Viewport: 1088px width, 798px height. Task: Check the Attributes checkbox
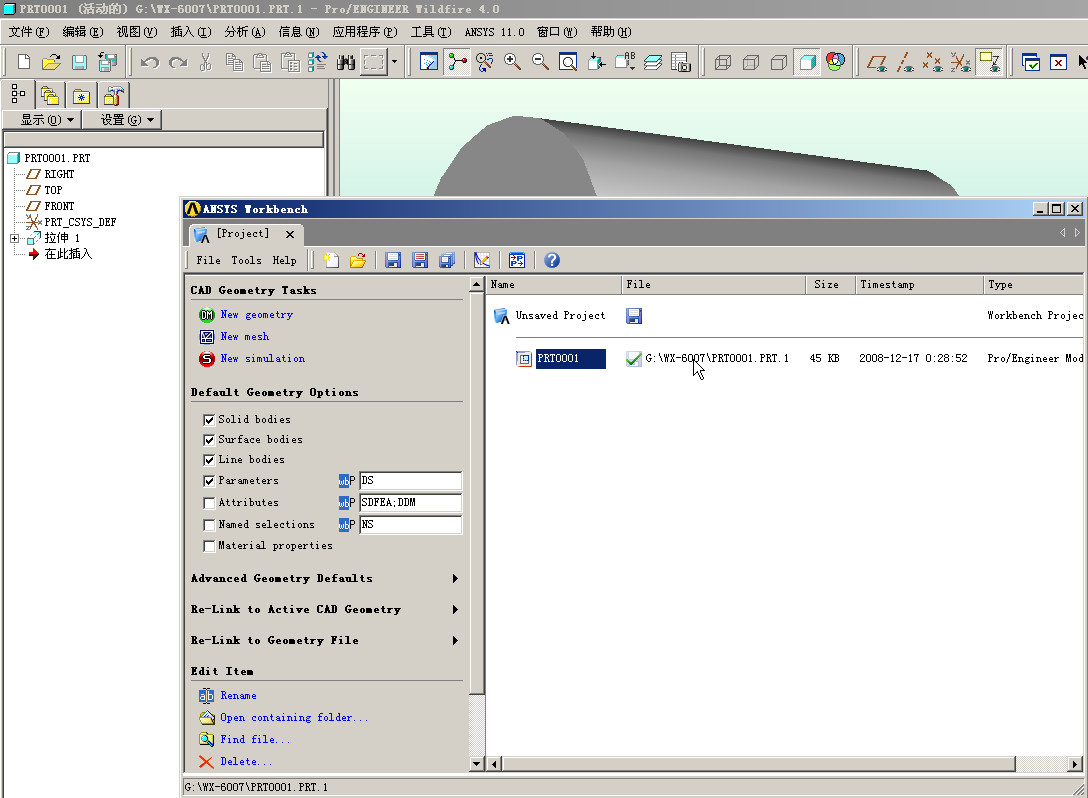point(209,503)
